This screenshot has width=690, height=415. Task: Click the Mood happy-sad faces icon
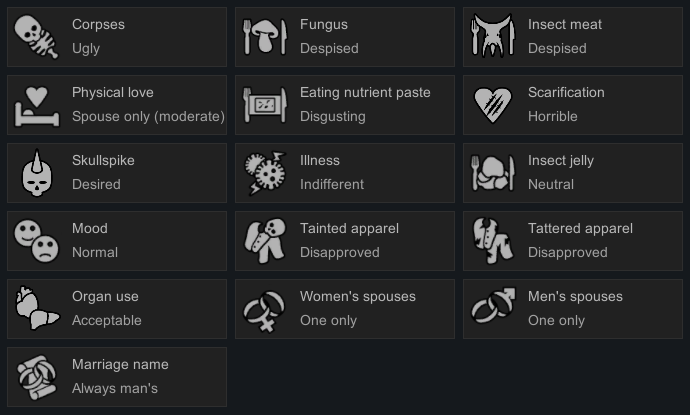click(x=36, y=241)
